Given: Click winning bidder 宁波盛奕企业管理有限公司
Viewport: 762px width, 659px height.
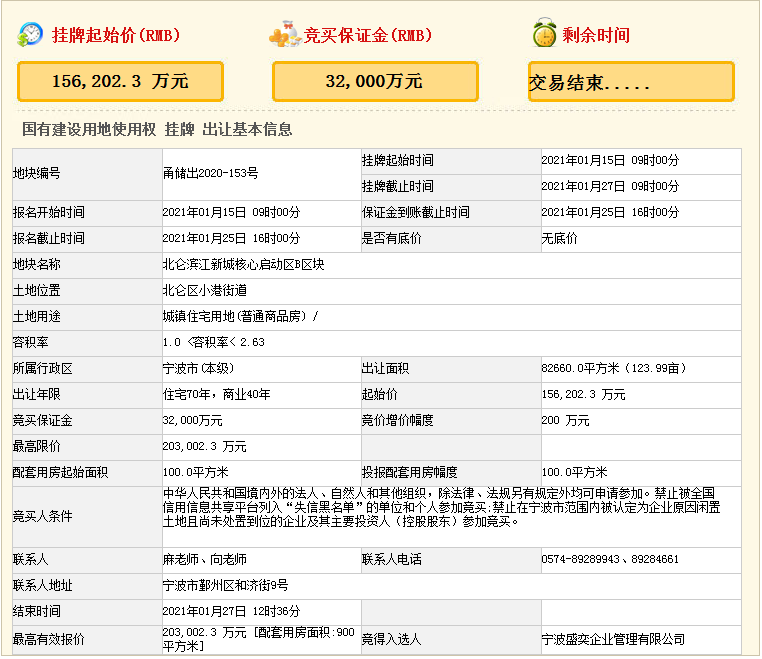Looking at the screenshot, I should 613,639.
